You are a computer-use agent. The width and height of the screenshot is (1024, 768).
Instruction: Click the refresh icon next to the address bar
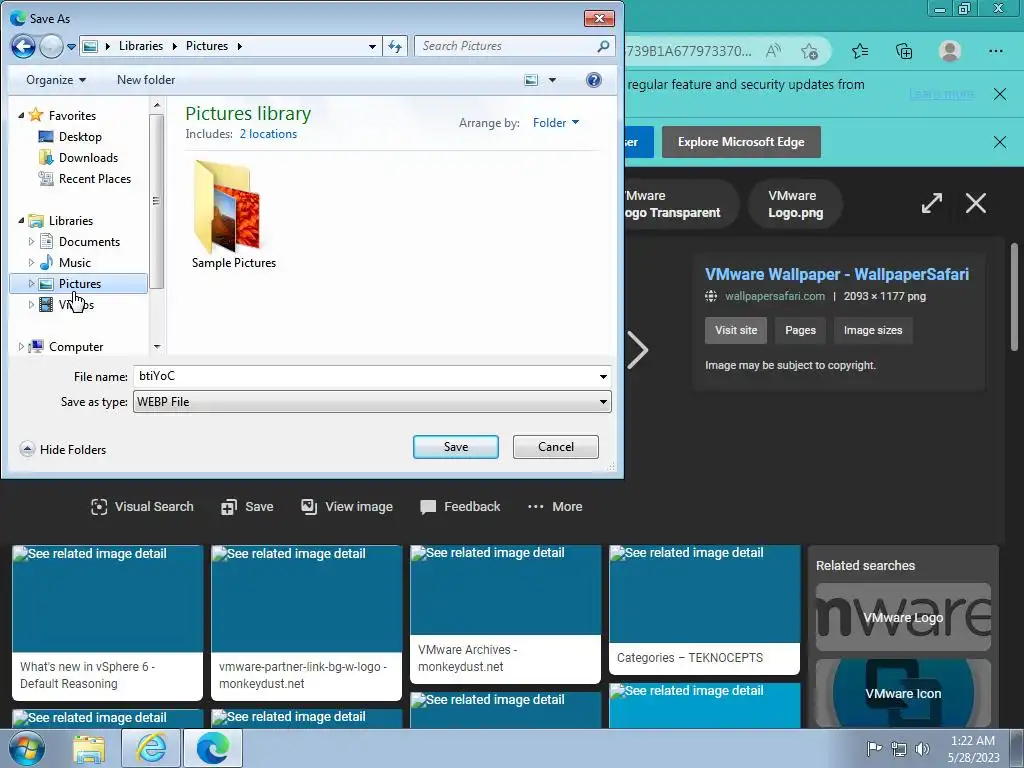(x=395, y=46)
